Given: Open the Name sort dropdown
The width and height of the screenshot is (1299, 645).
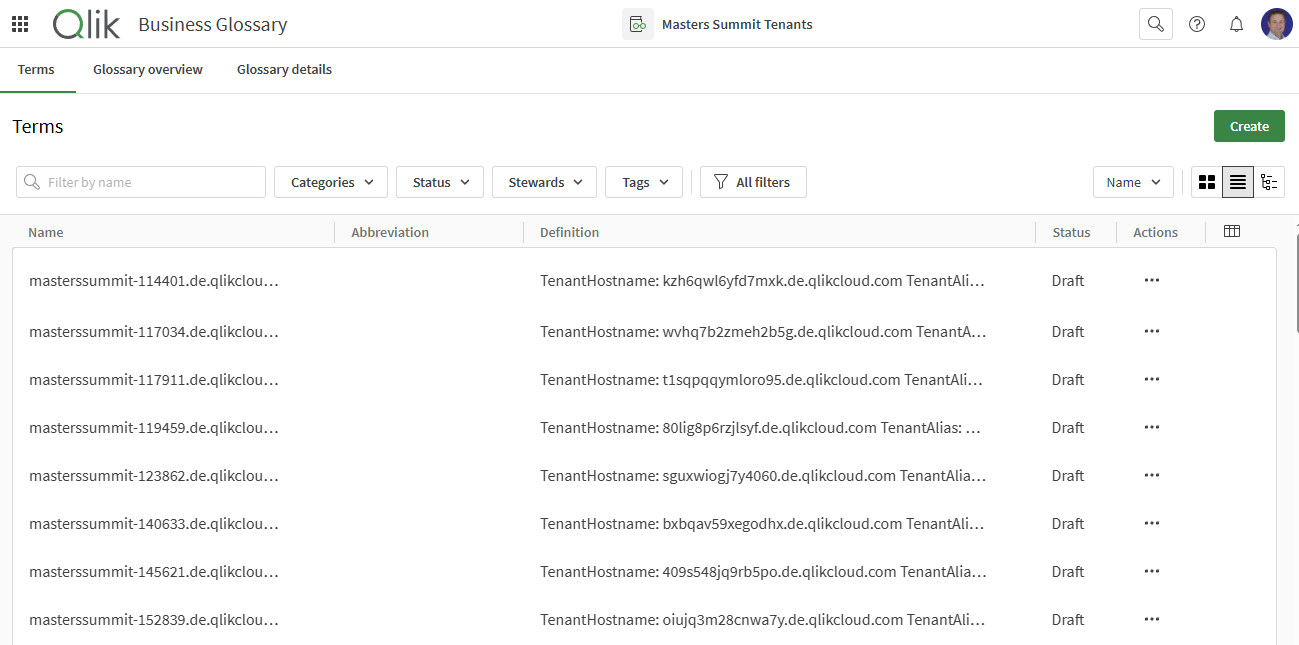Looking at the screenshot, I should (1133, 182).
